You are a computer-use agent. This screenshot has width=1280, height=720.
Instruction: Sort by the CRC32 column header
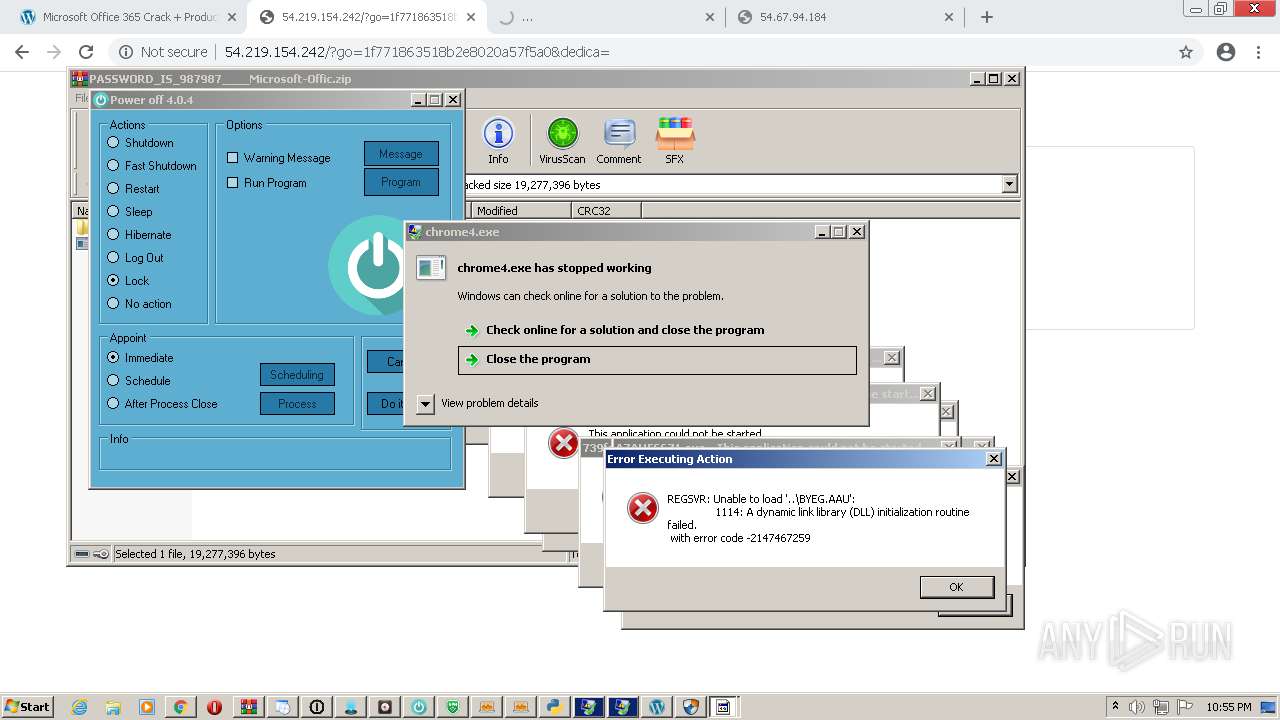click(607, 211)
